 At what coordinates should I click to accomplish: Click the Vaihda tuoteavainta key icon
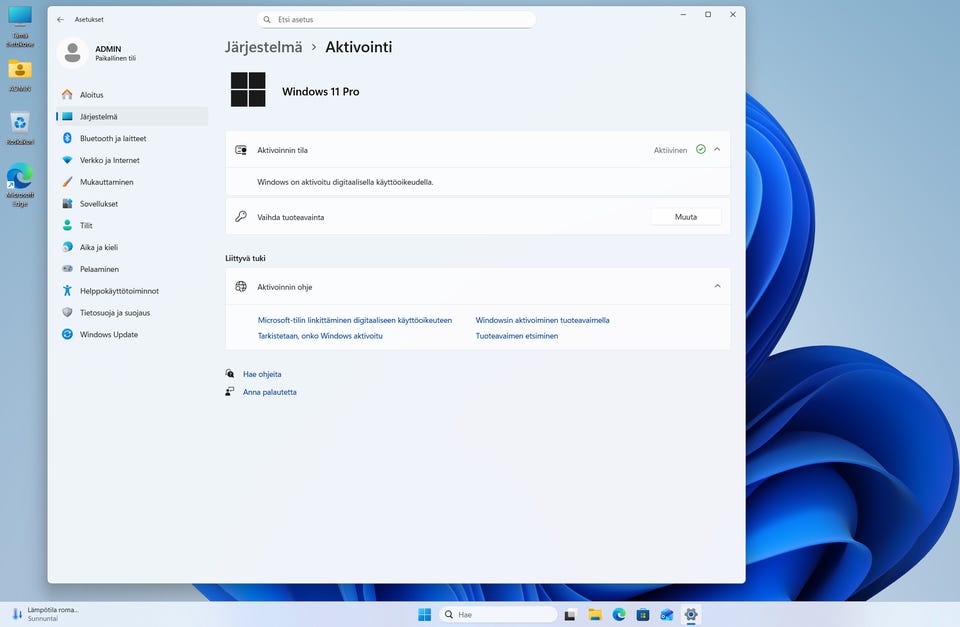[241, 217]
